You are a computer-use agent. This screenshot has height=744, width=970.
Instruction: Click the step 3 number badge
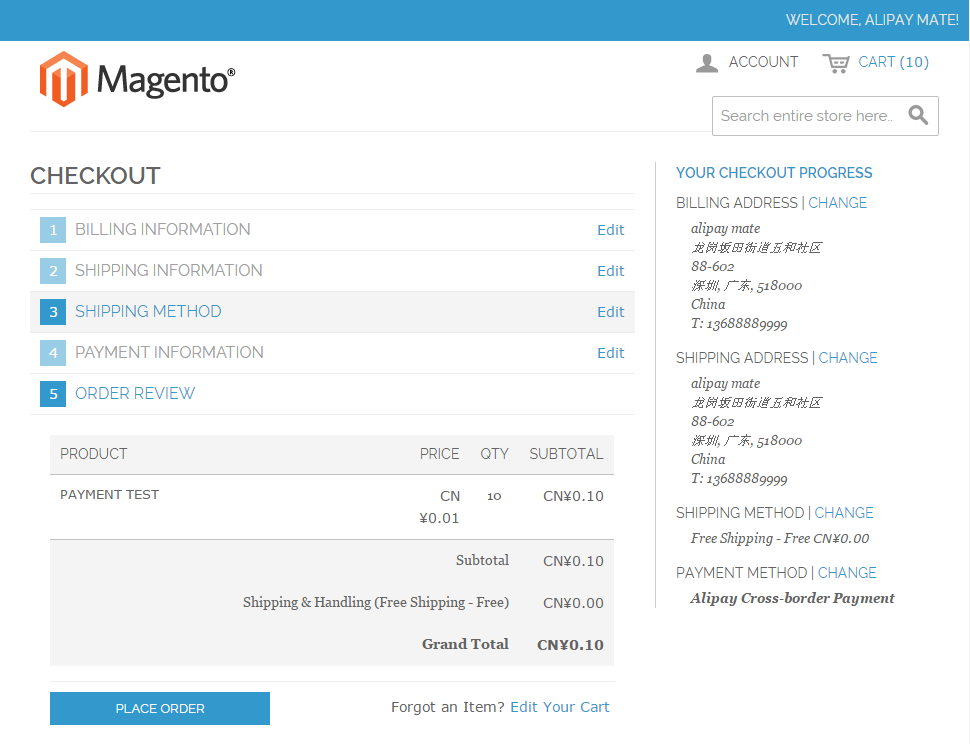52,311
